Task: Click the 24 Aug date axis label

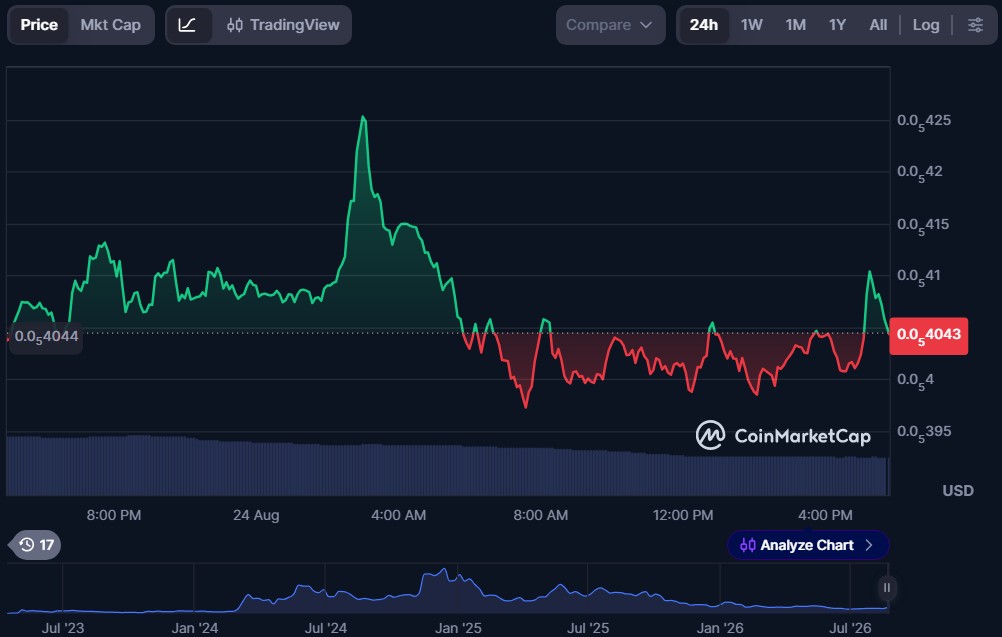Action: click(x=256, y=515)
